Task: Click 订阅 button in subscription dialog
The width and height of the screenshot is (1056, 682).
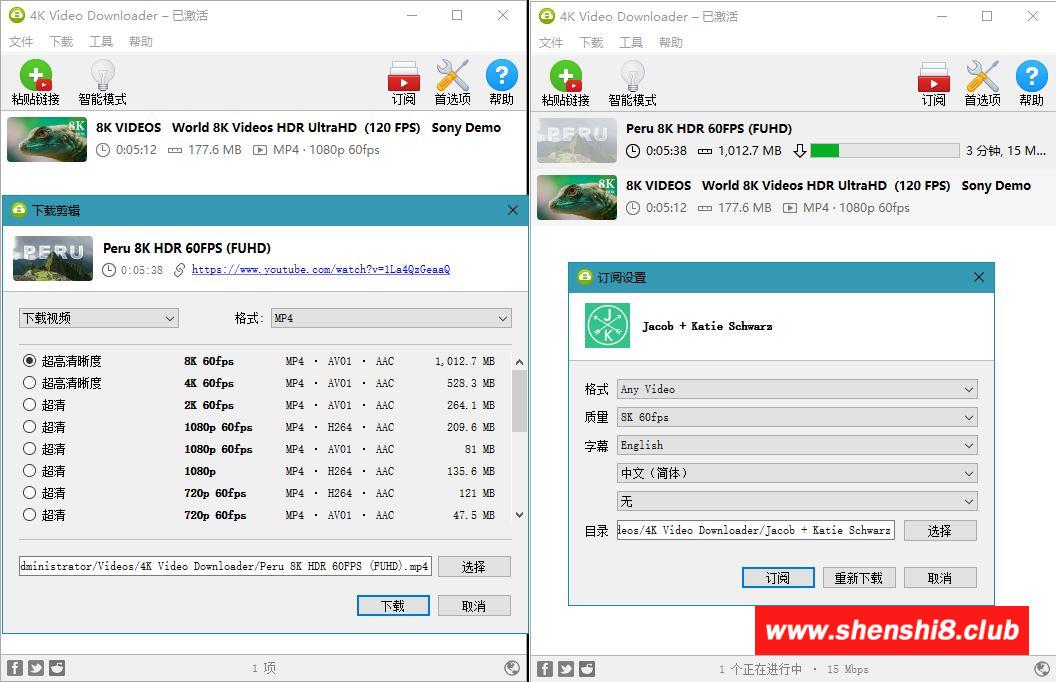Action: (778, 578)
